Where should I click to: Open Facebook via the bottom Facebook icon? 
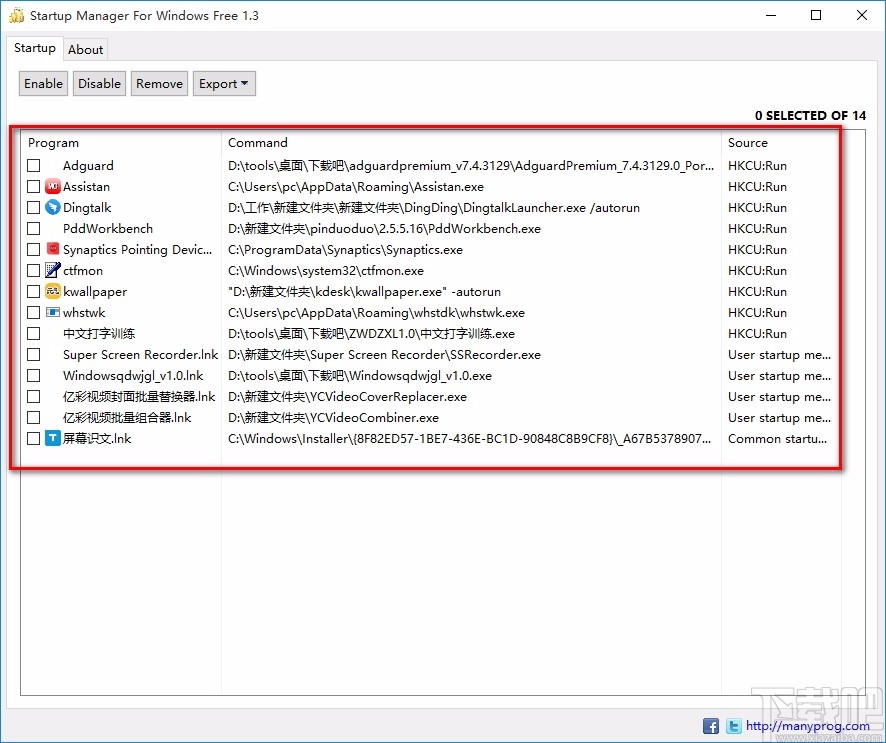coord(711,726)
